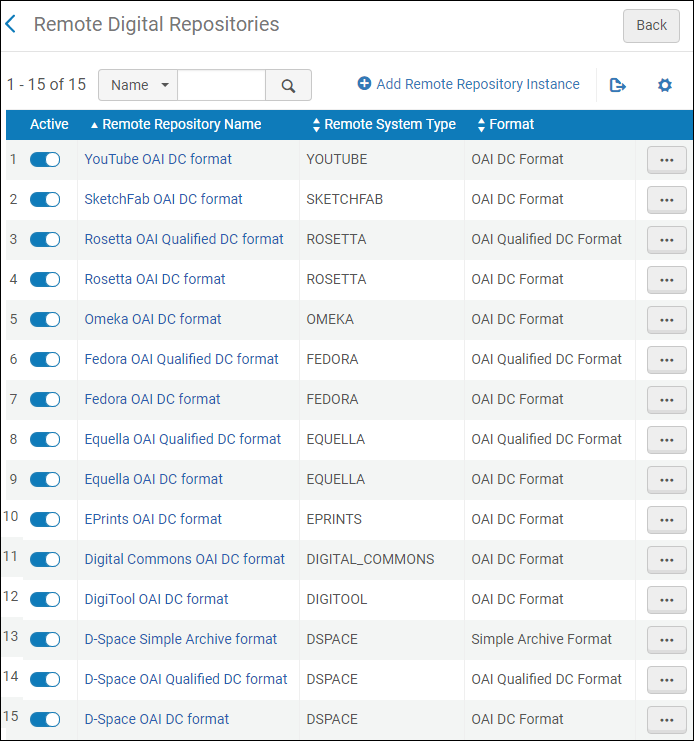Open Fedora OAI Qualified DC format link
The image size is (694, 741).
[181, 359]
